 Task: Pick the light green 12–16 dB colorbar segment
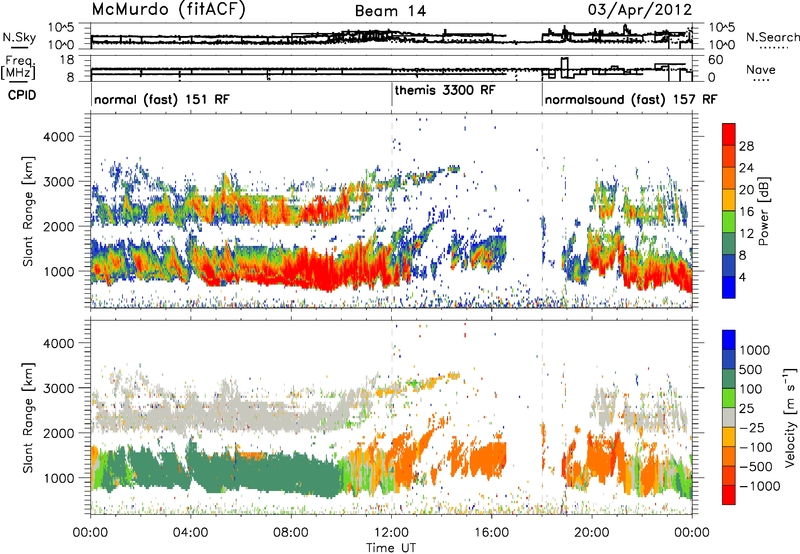tap(729, 222)
